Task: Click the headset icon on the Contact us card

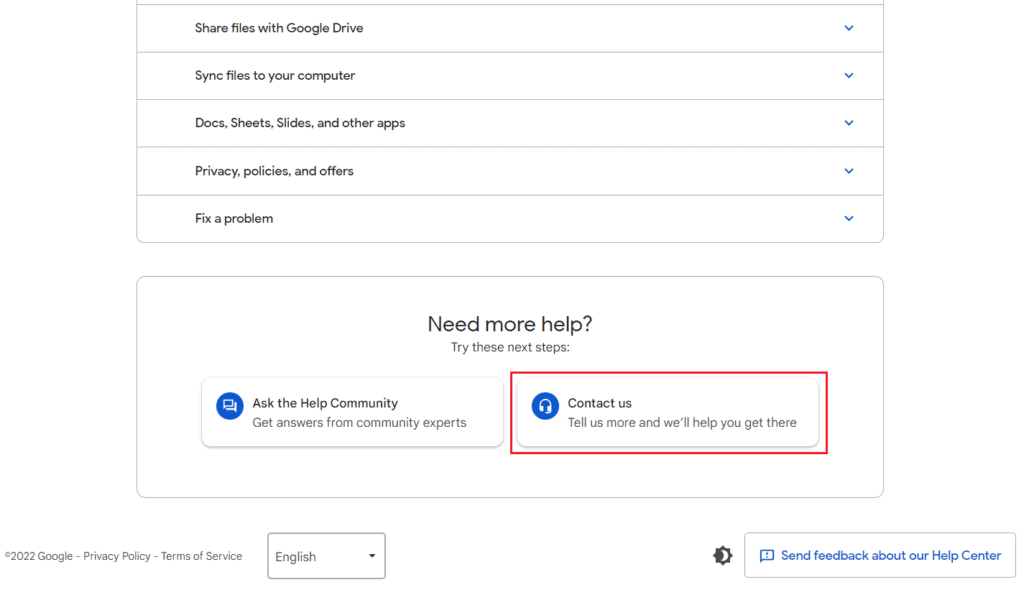Action: point(545,406)
